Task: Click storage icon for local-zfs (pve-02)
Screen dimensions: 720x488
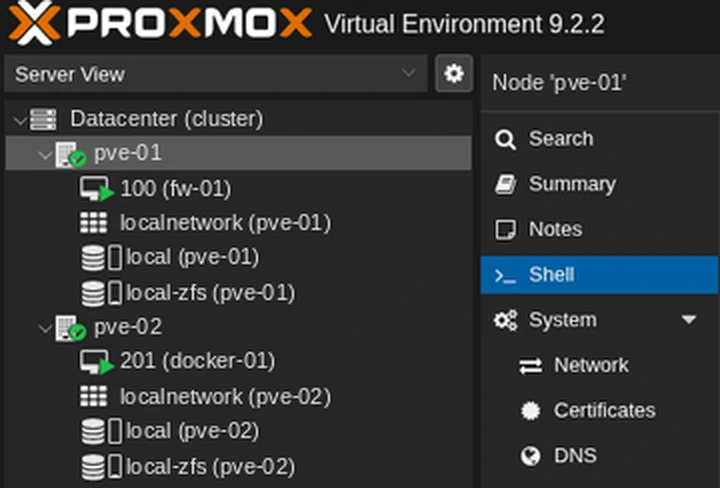Action: pyautogui.click(x=101, y=466)
